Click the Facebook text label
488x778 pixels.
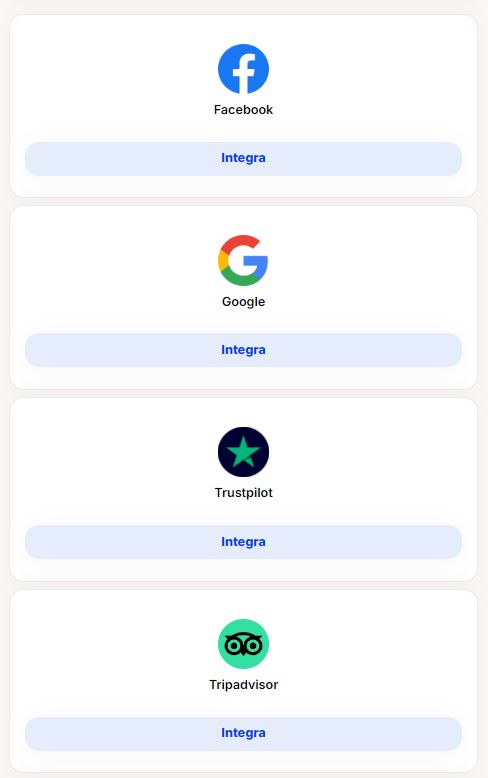(244, 110)
